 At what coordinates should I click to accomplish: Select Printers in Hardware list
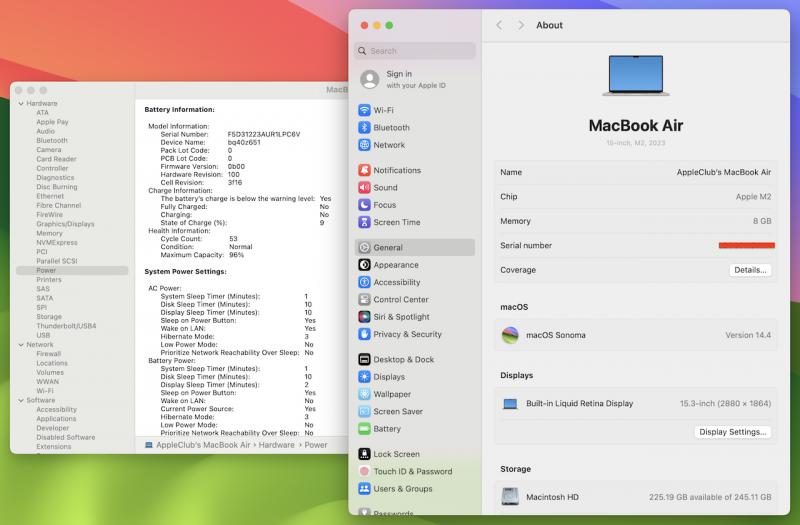[x=48, y=280]
